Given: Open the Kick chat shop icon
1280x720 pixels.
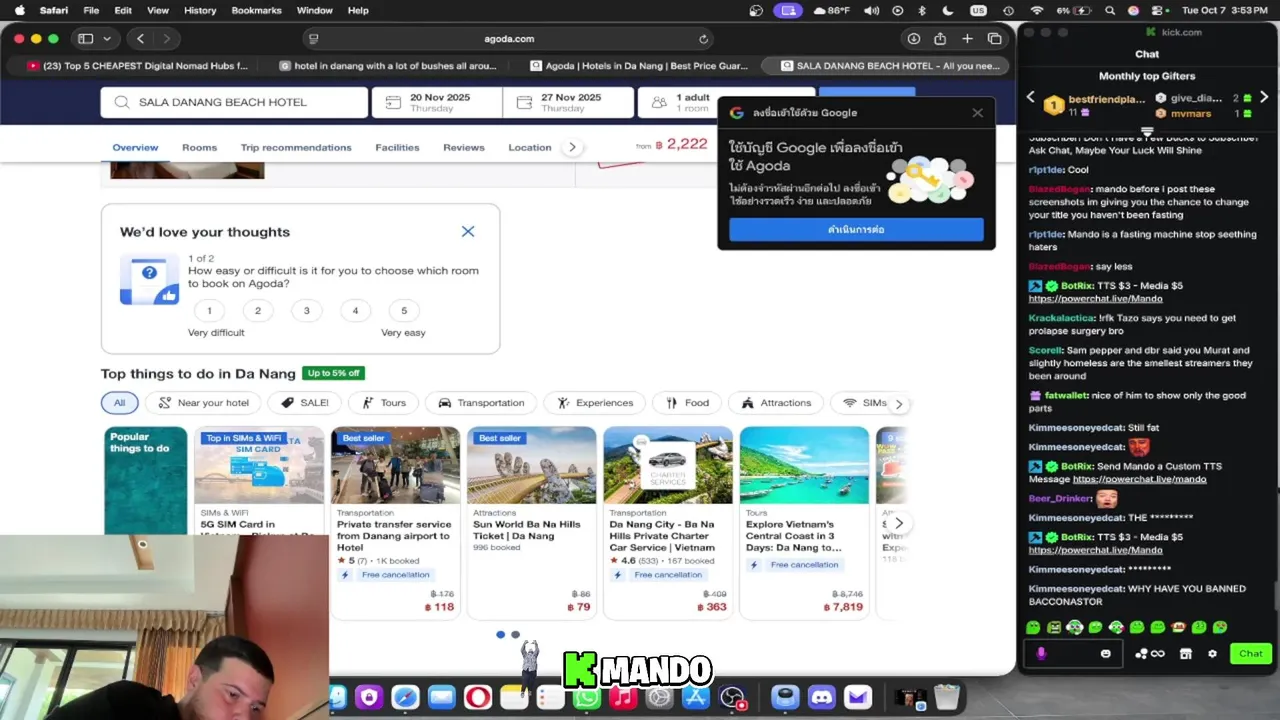Looking at the screenshot, I should (1186, 654).
